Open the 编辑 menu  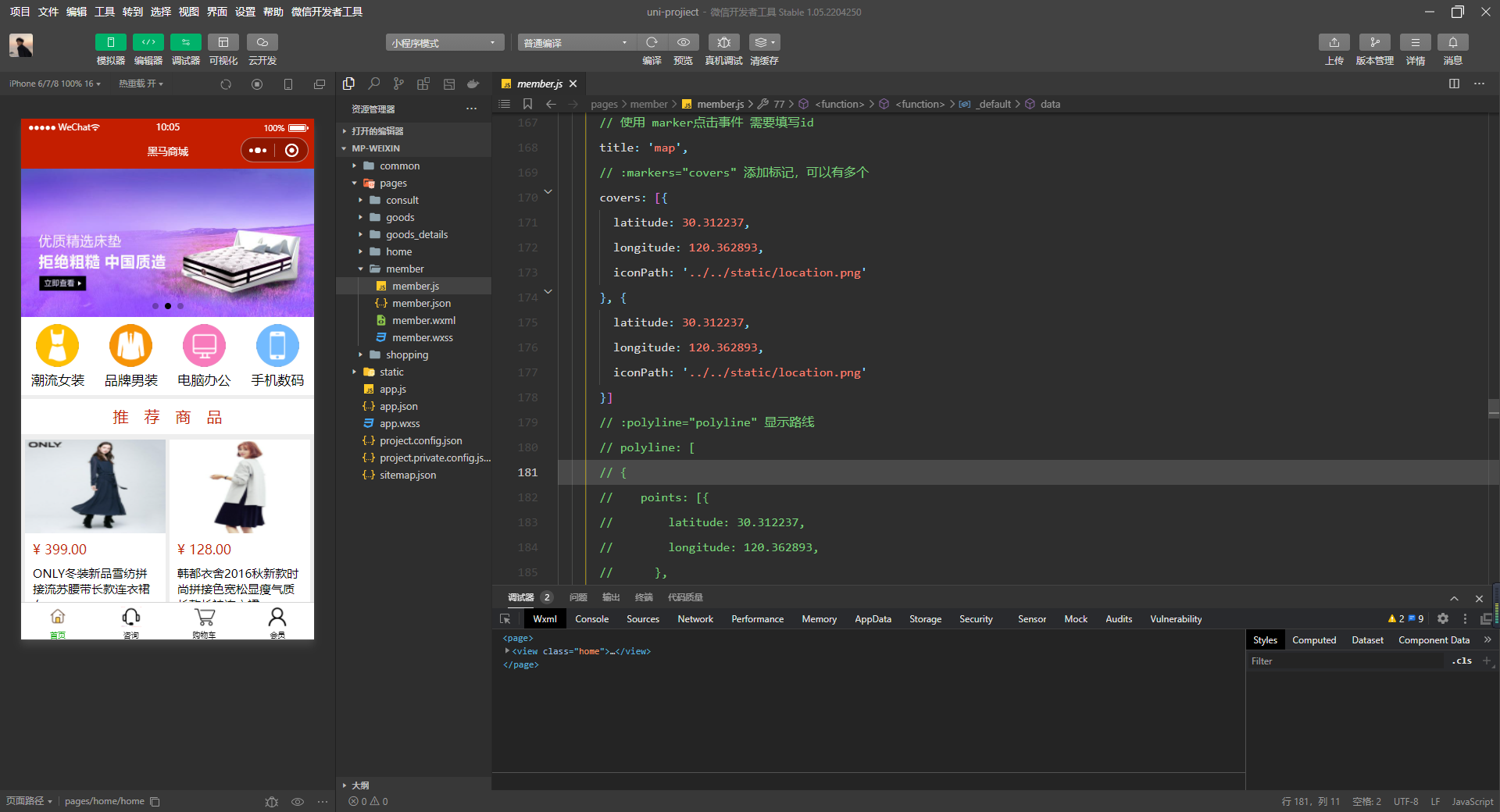(77, 12)
